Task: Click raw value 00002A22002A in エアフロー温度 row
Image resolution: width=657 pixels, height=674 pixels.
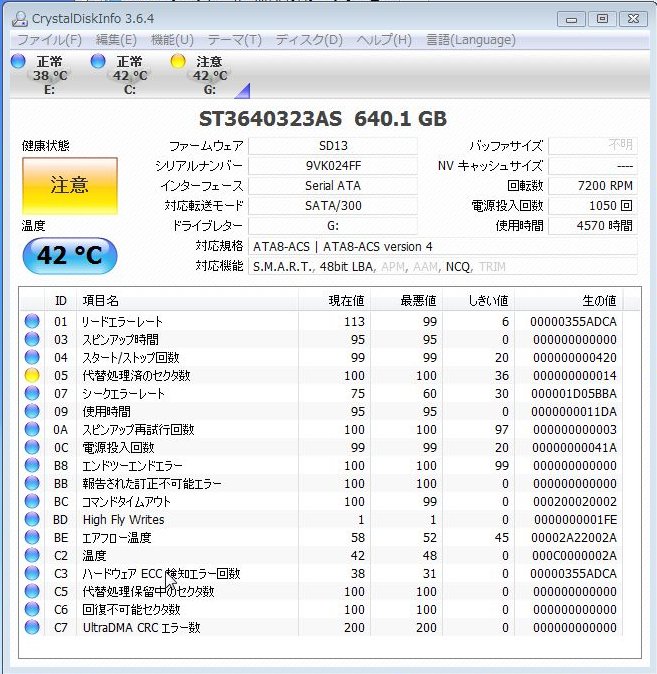Action: (574, 538)
